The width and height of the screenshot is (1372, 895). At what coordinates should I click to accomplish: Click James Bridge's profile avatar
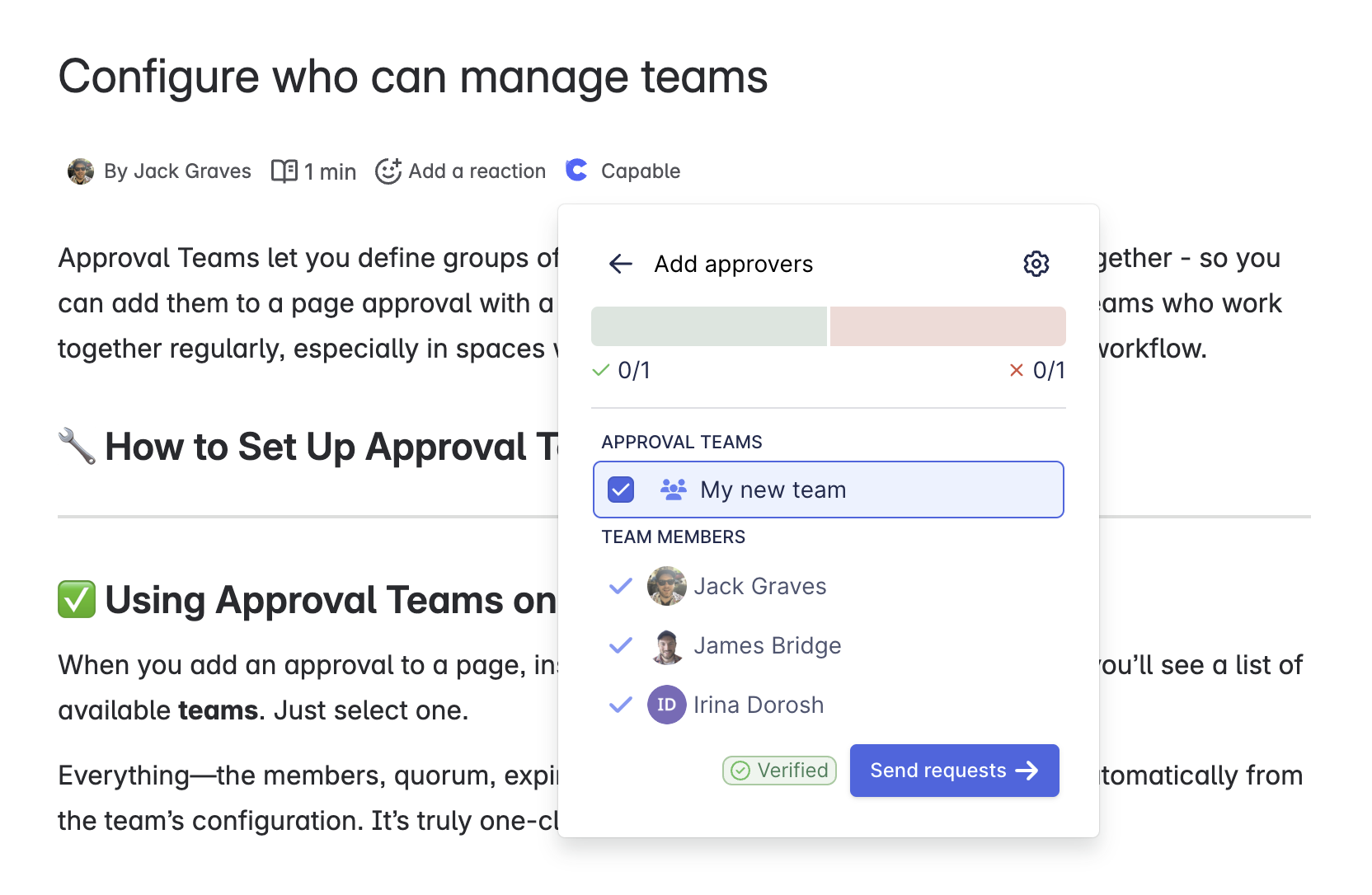coord(666,646)
